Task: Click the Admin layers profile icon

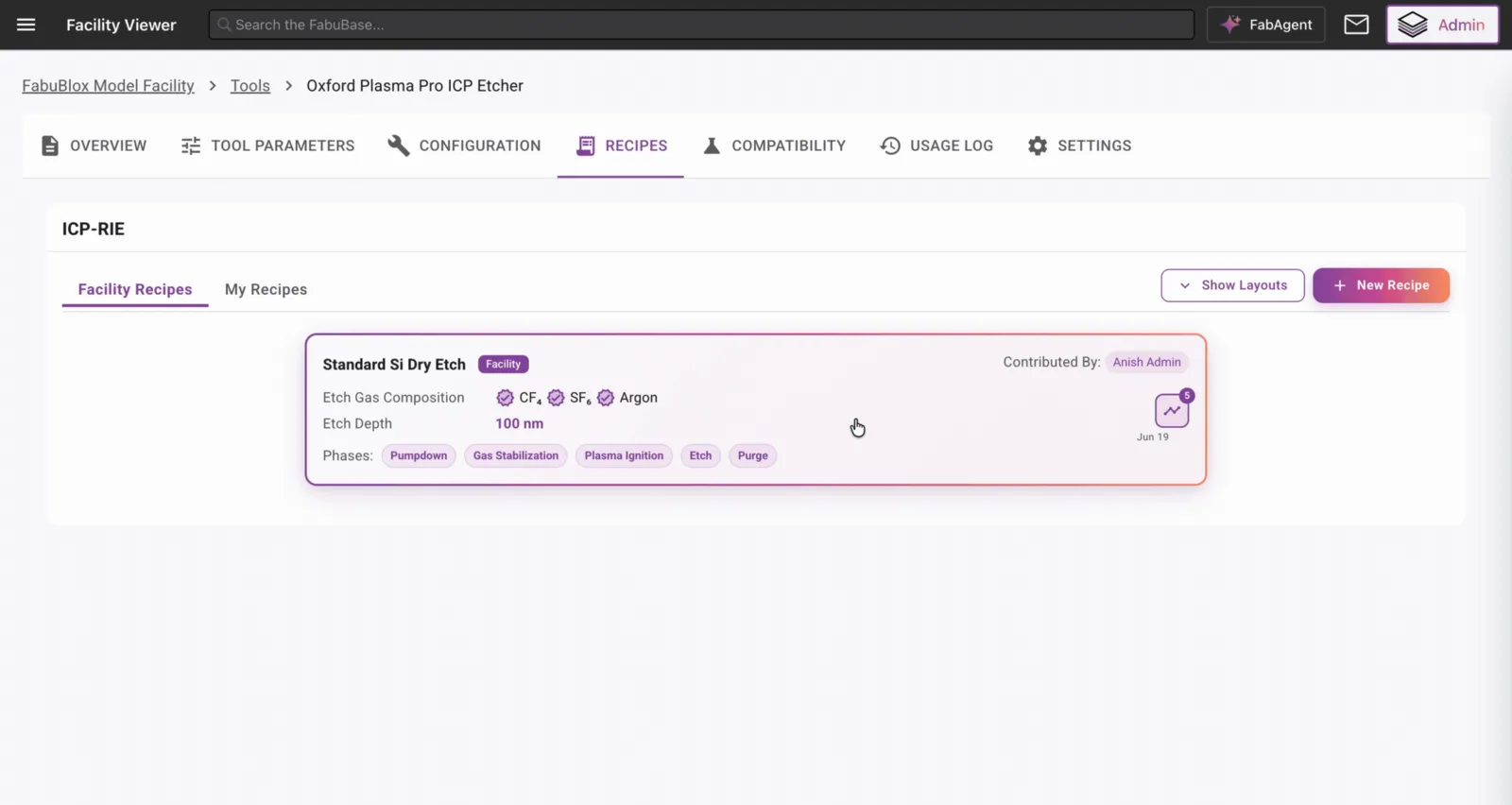Action: click(1412, 25)
